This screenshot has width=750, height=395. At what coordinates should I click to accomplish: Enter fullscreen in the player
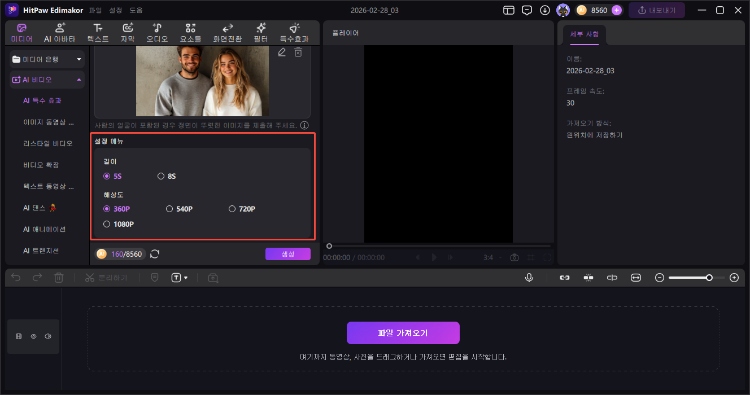coord(547,257)
